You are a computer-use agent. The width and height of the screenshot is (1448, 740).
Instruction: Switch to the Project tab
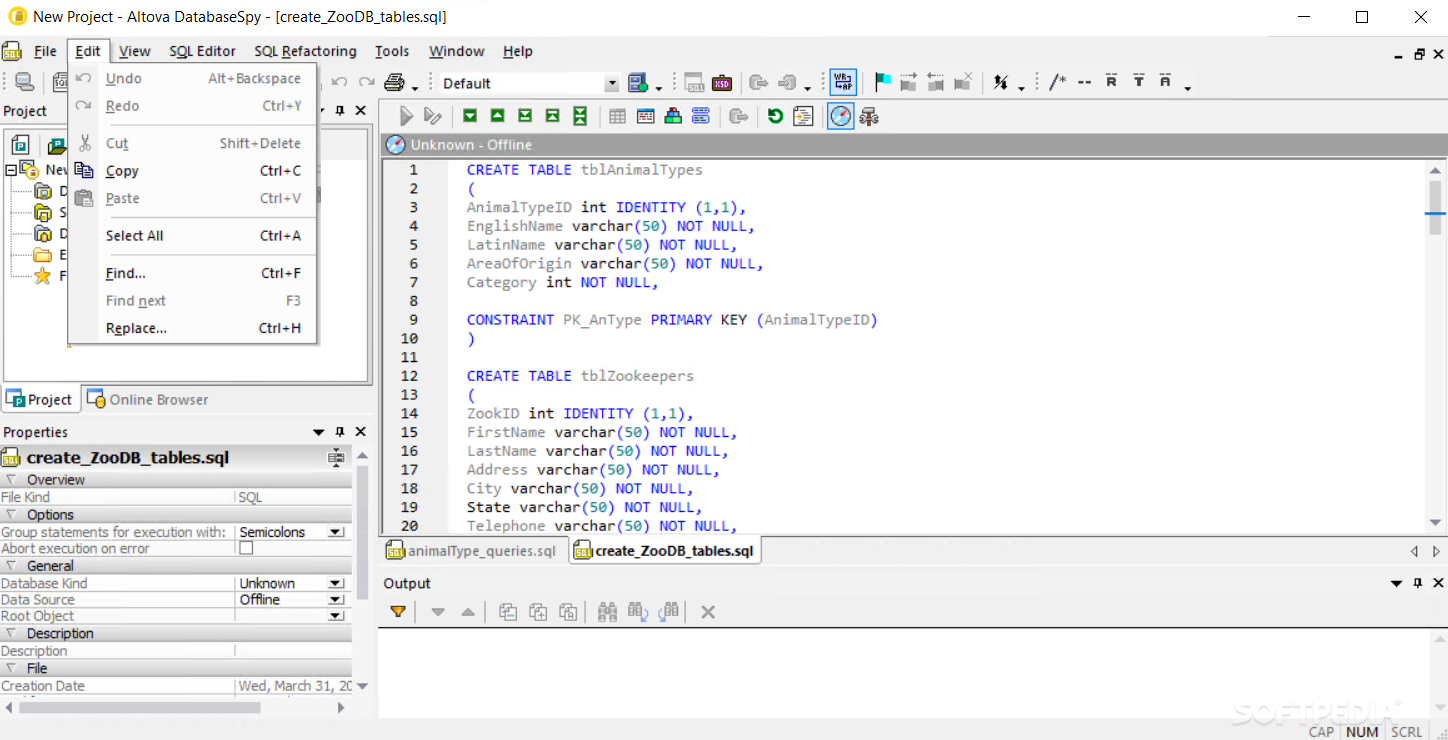pos(40,399)
